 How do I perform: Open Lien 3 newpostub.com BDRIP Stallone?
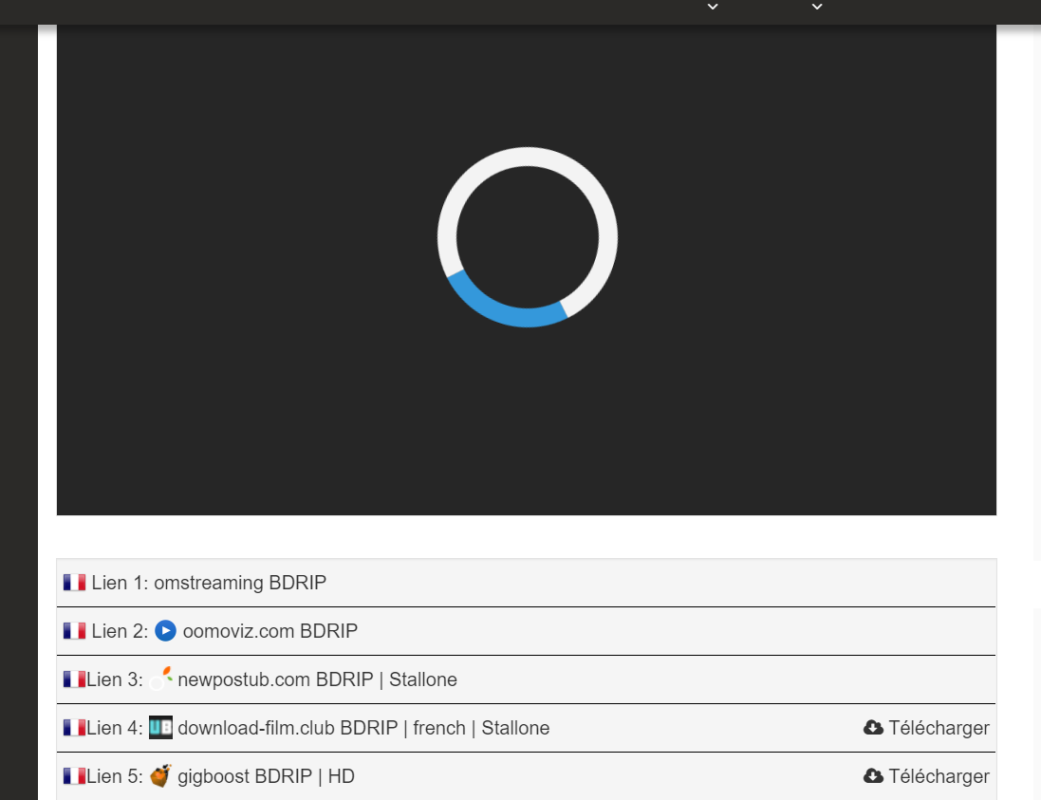[x=526, y=679]
